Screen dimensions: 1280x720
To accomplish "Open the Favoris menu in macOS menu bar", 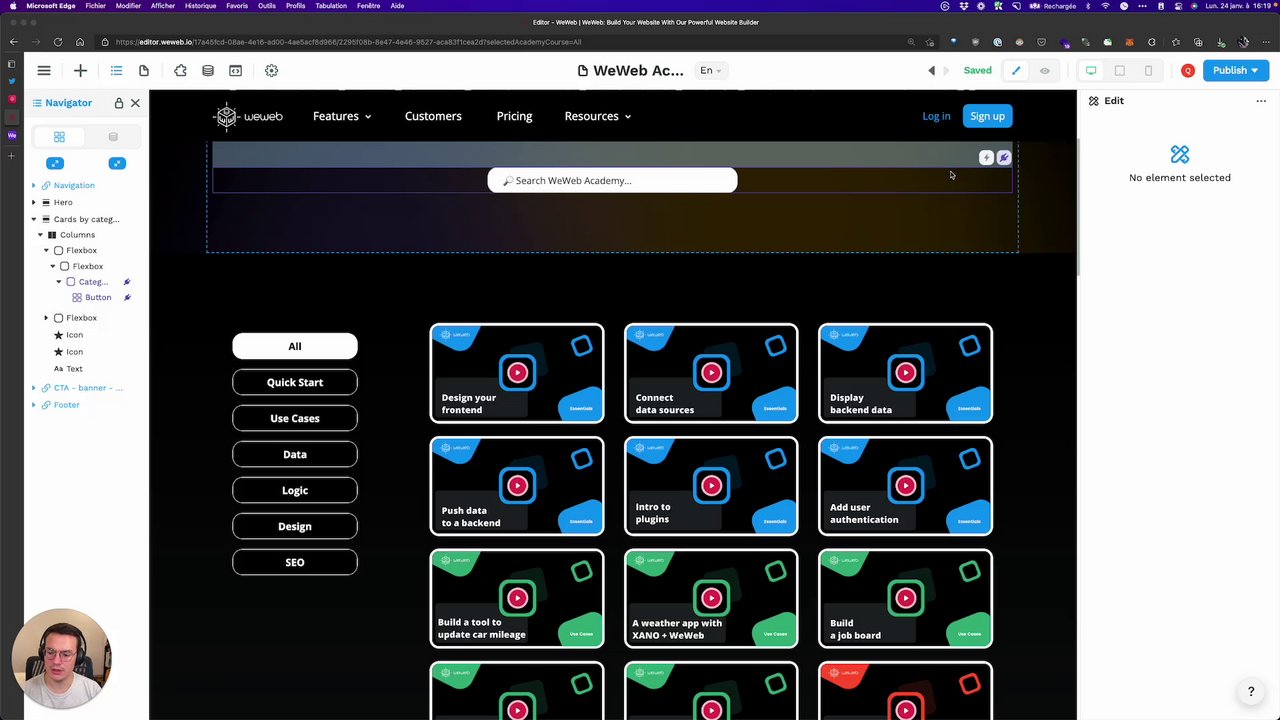I will point(237,6).
